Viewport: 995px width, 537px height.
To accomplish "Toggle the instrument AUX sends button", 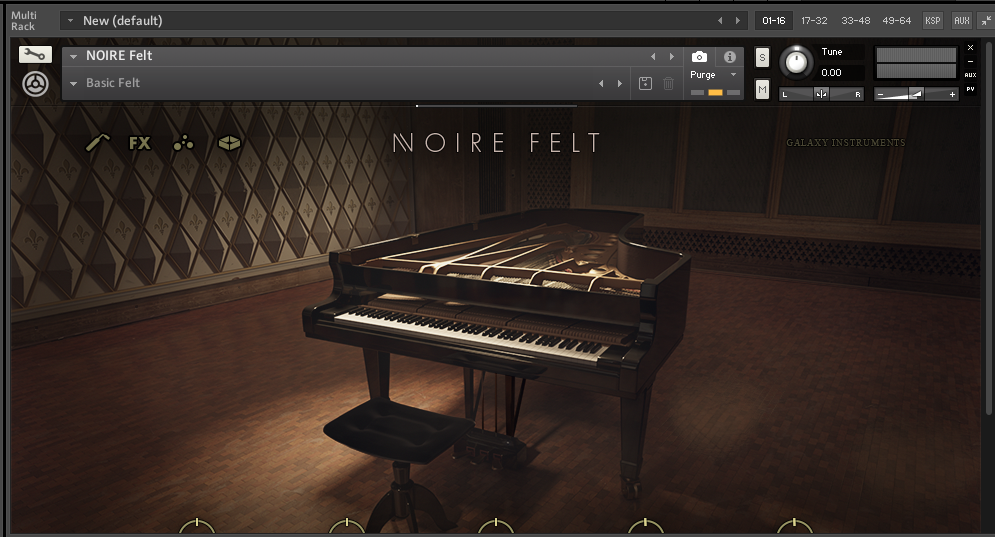I will [x=970, y=75].
